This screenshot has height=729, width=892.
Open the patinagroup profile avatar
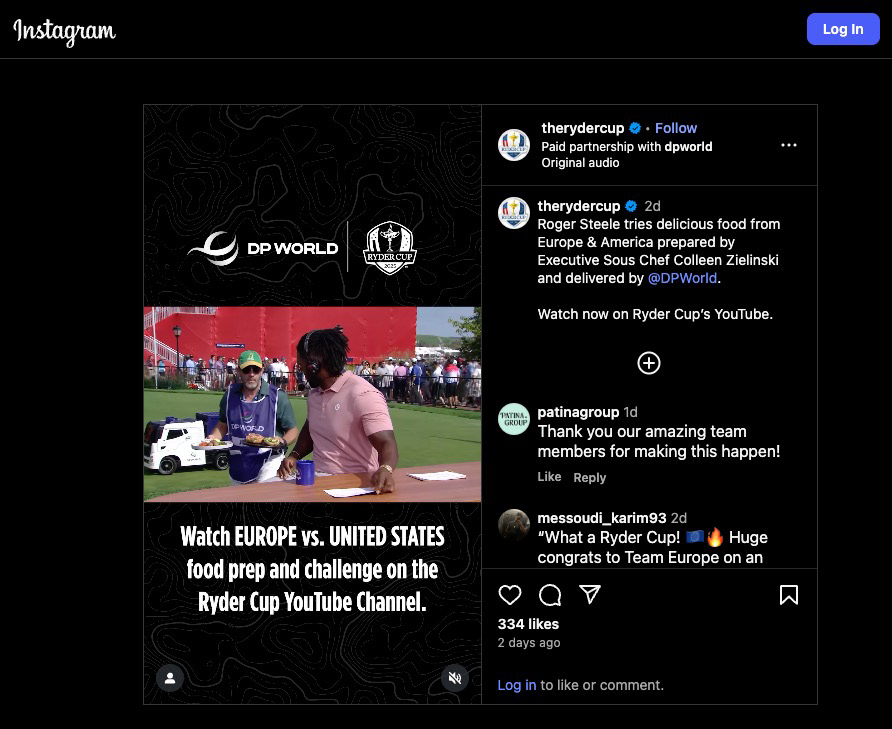514,419
